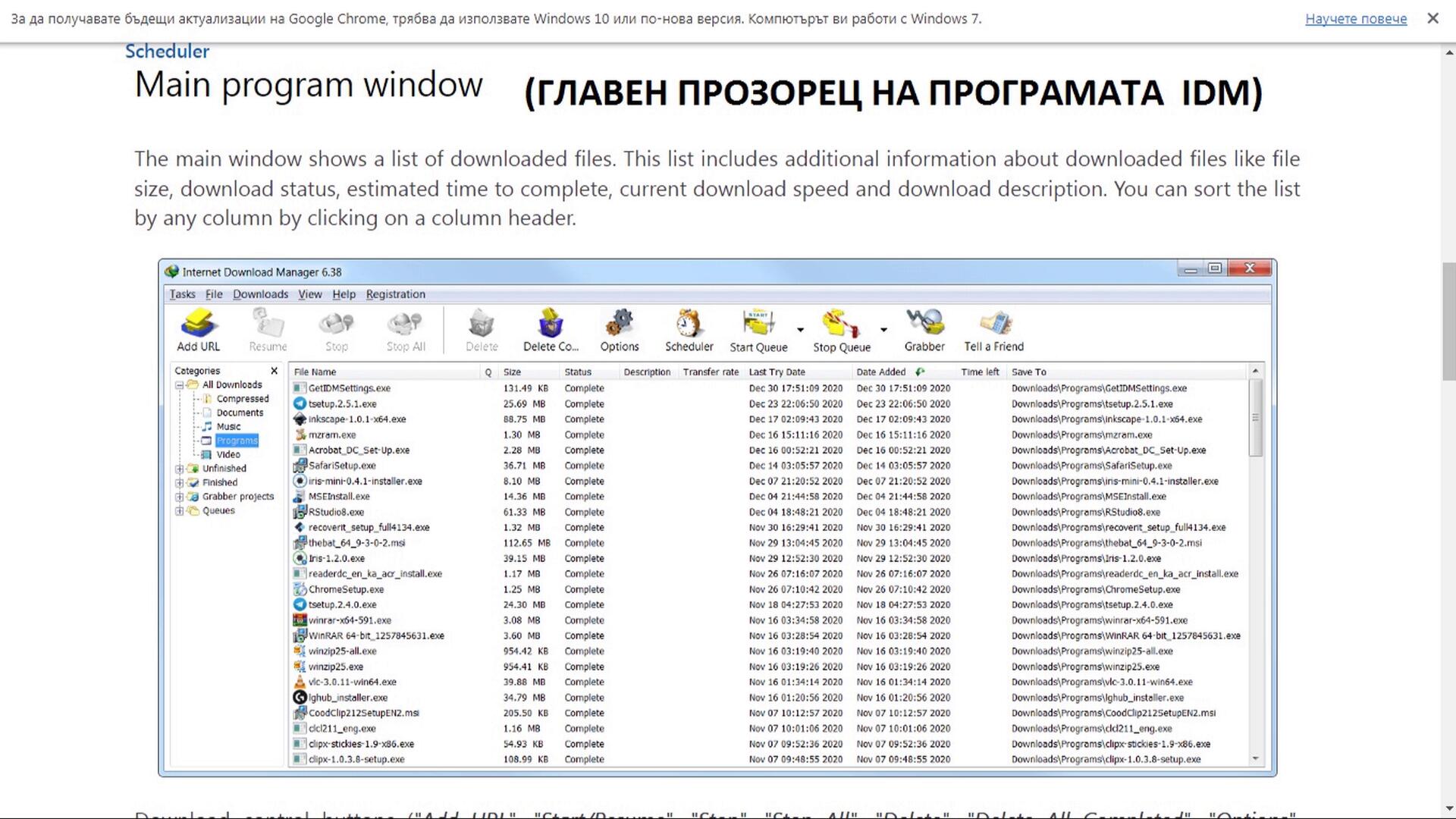
Task: Click the Научете повече link
Action: [1356, 18]
